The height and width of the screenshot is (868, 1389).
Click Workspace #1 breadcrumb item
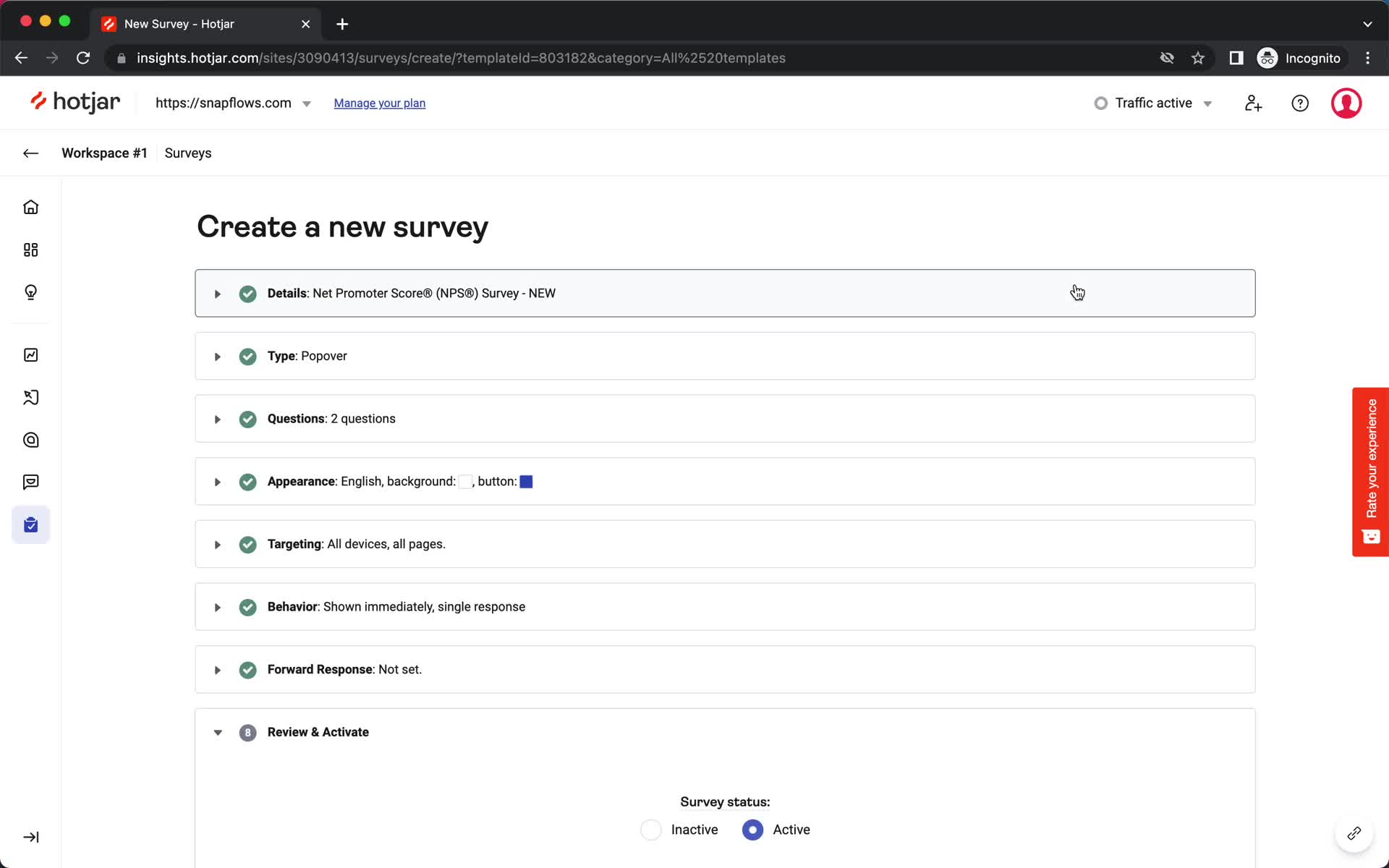[104, 152]
